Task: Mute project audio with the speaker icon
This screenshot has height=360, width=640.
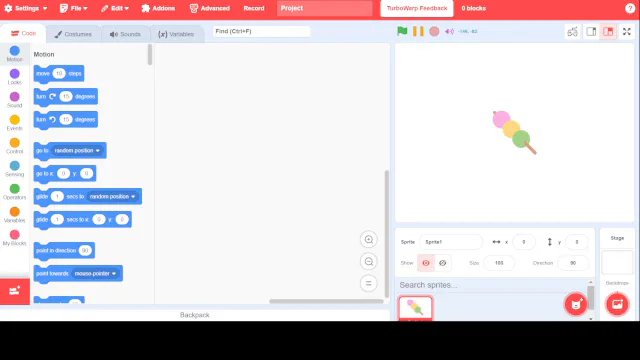Action: (x=449, y=31)
